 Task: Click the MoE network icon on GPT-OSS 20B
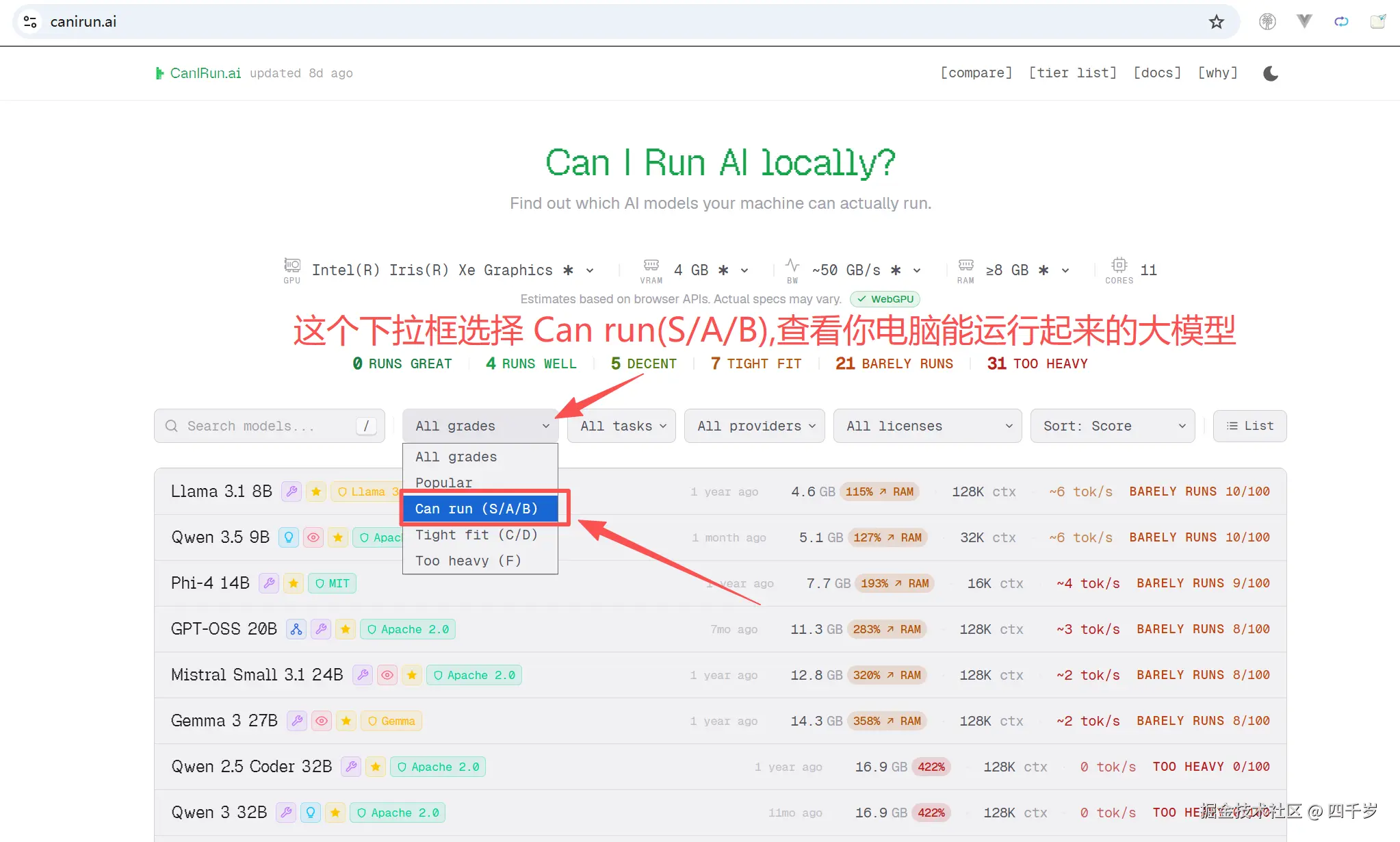[296, 629]
